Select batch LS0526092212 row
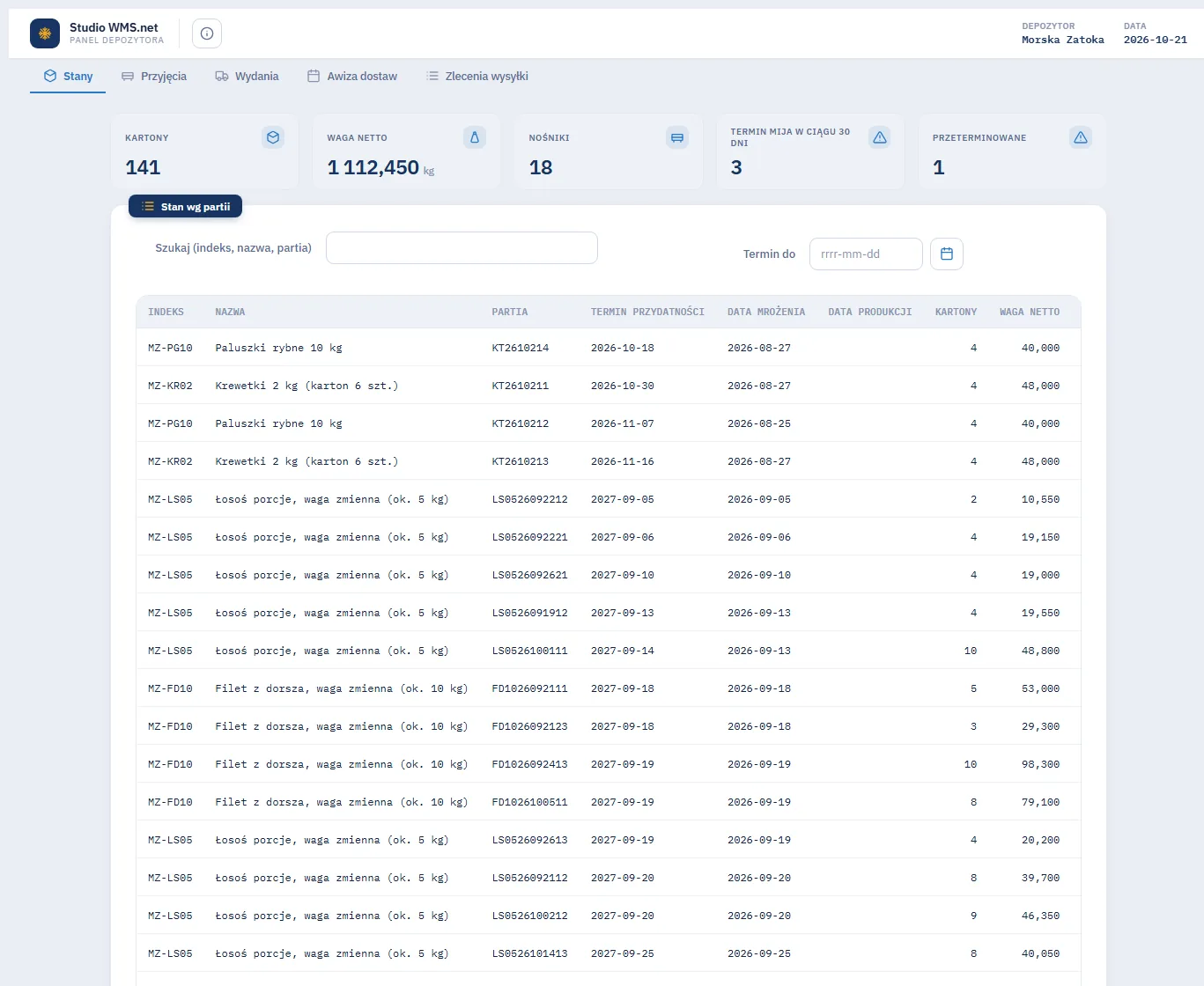This screenshot has height=986, width=1204. [609, 499]
